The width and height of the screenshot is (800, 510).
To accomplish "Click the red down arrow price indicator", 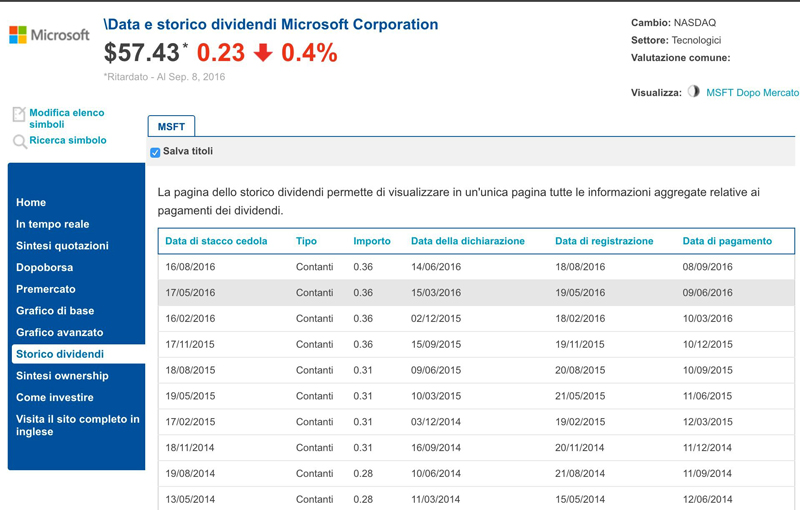I will tap(263, 53).
